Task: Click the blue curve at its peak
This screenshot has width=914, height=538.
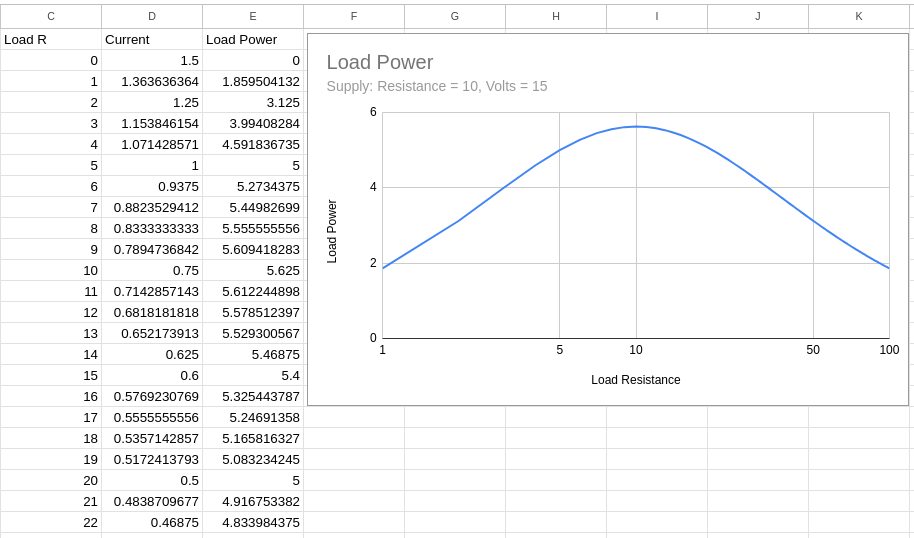Action: 636,126
